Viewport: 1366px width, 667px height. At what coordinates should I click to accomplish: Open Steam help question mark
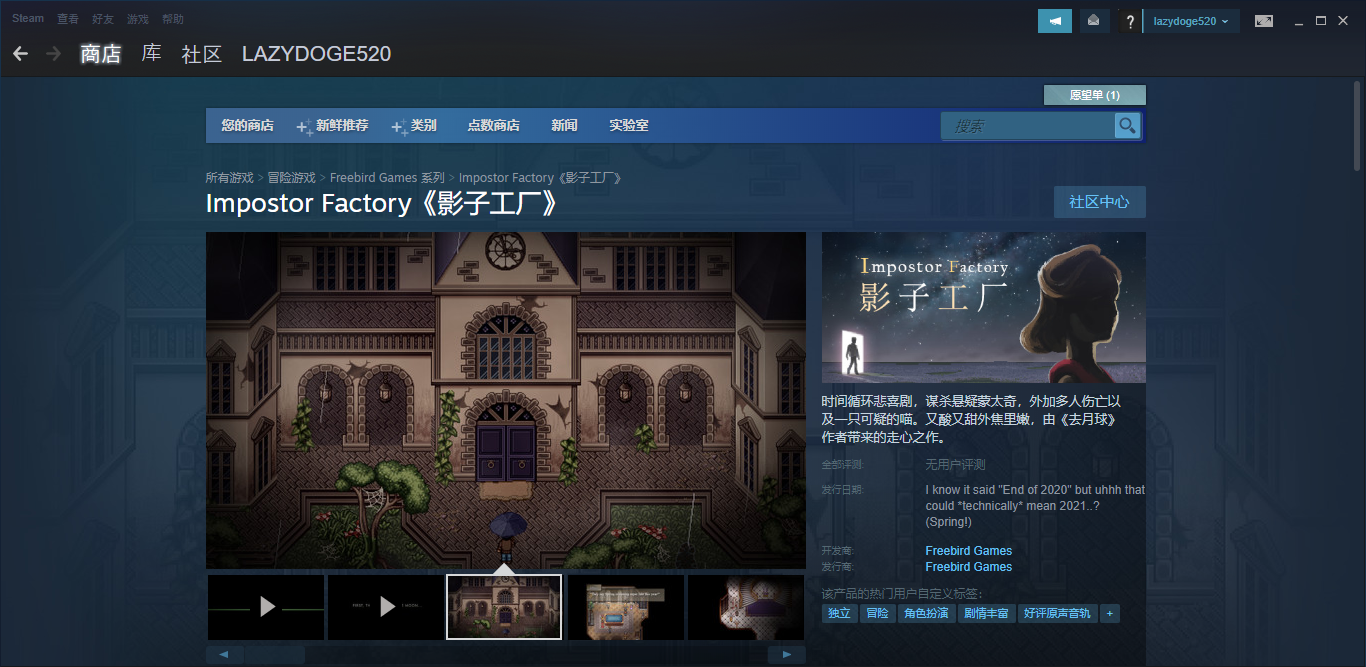[x=1129, y=21]
